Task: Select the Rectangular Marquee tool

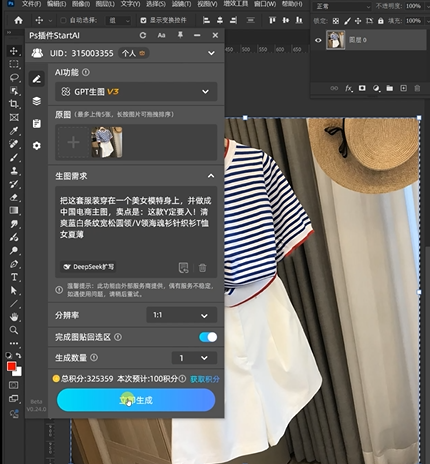Action: click(14, 64)
